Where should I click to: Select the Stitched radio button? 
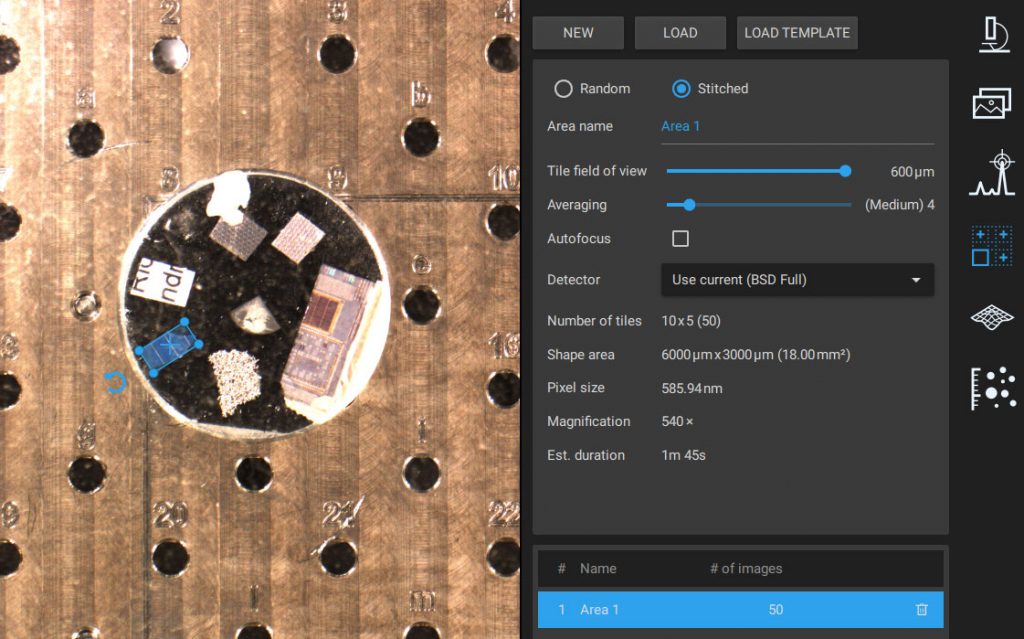(x=680, y=88)
